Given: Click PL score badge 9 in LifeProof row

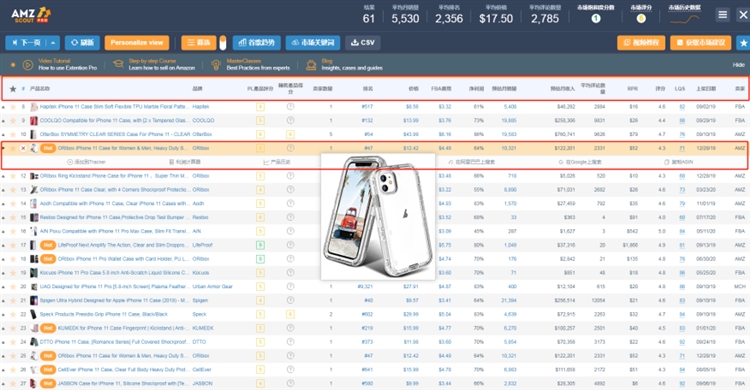Looking at the screenshot, I should point(260,245).
